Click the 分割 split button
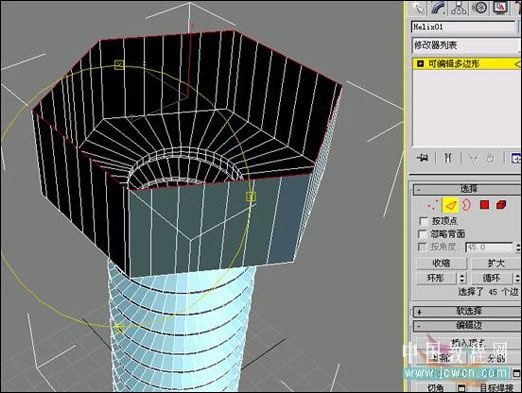Image resolution: width=522 pixels, height=393 pixels. [x=496, y=358]
